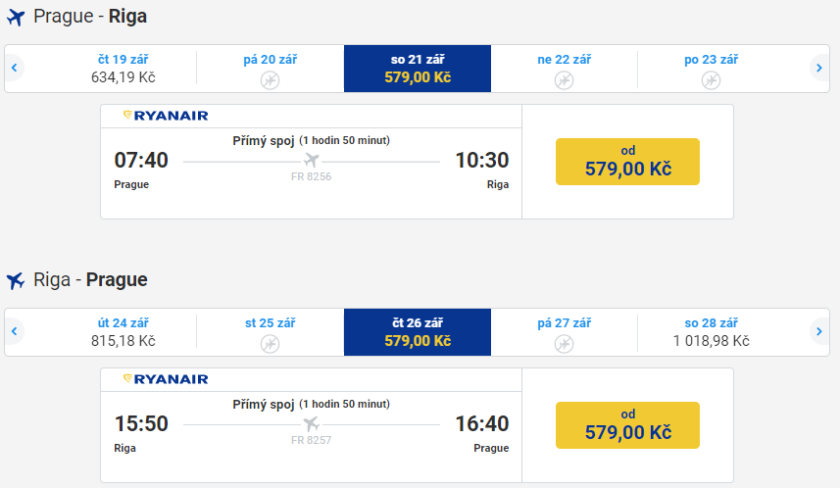This screenshot has width=840, height=488.
Task: Click no-flight icon under po 23 zář
Action: tap(711, 80)
